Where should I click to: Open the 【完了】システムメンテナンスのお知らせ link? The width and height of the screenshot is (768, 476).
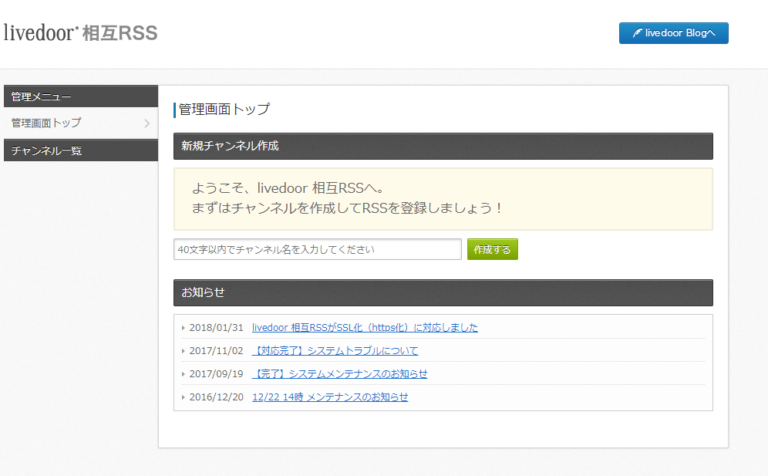pos(340,374)
